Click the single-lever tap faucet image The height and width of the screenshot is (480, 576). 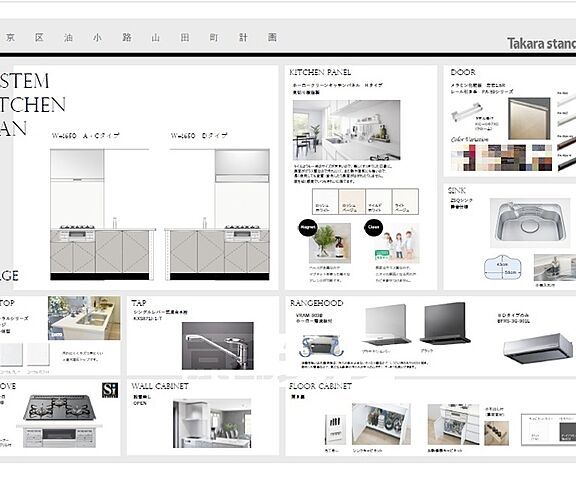pyautogui.click(x=217, y=346)
